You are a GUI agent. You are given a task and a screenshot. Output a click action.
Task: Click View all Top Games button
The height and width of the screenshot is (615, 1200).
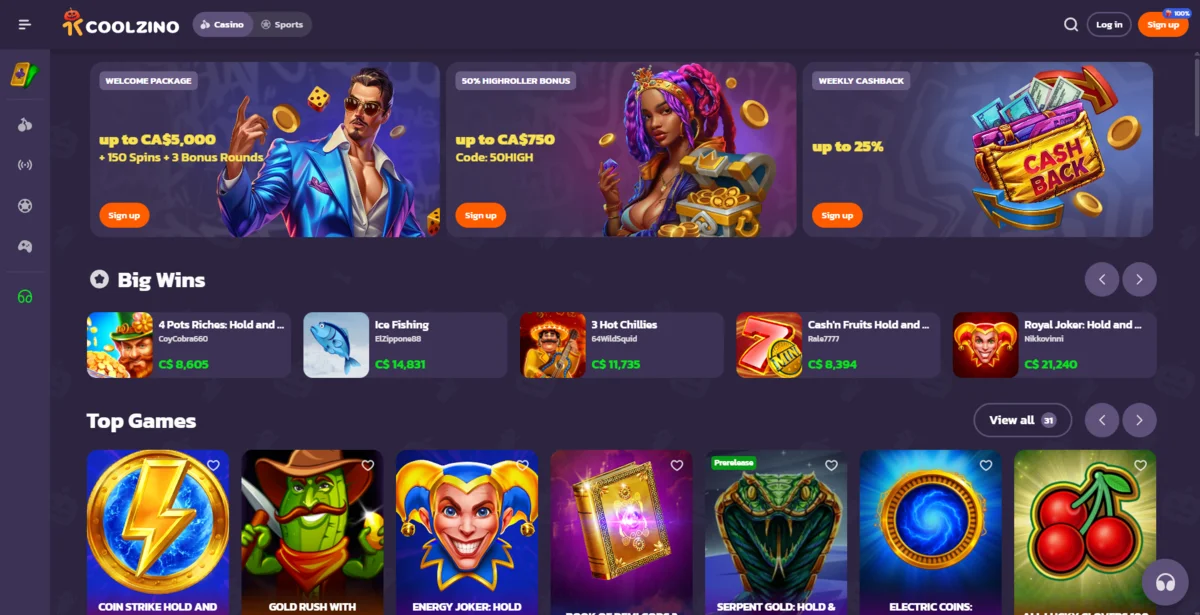[x=1022, y=420]
